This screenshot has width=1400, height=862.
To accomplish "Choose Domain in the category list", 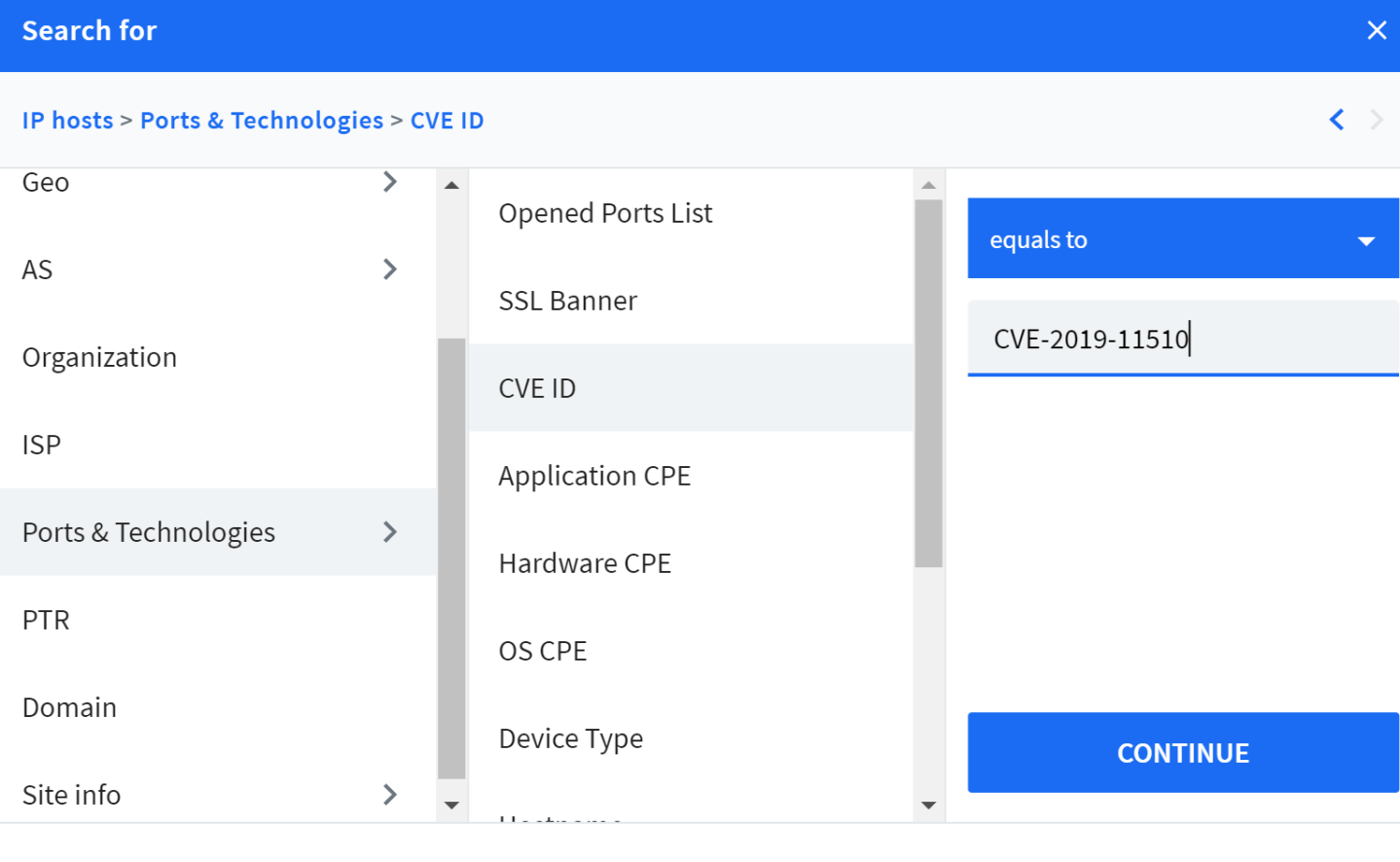I will tap(69, 707).
